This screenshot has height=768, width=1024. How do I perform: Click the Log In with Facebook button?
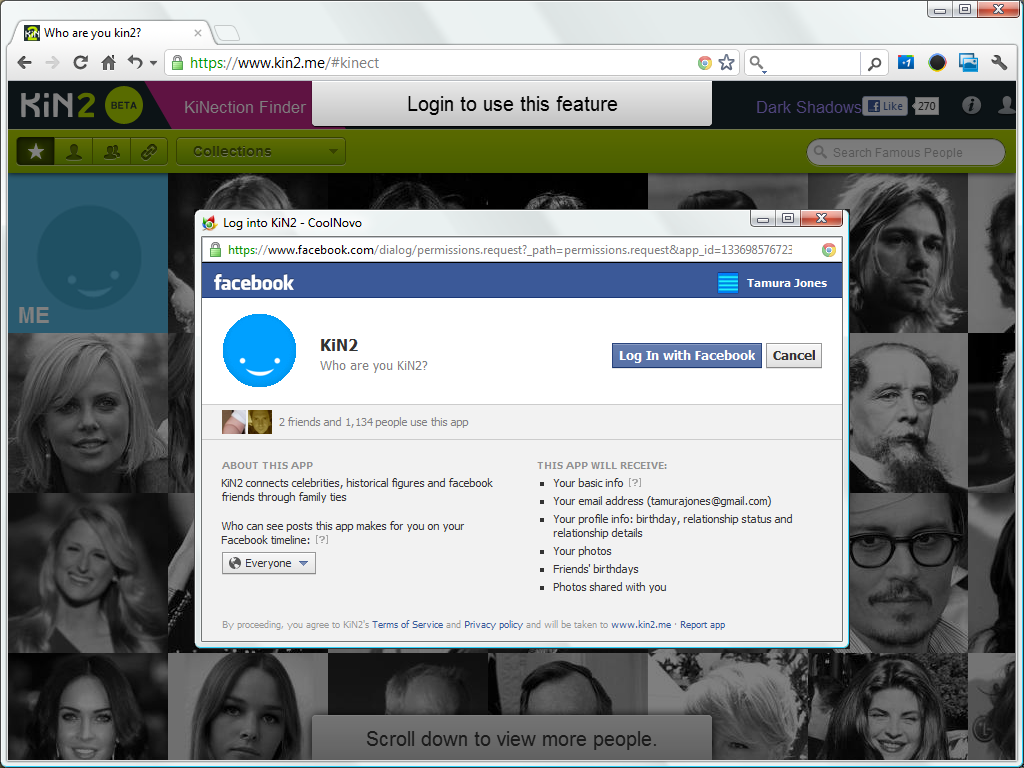pyautogui.click(x=686, y=355)
